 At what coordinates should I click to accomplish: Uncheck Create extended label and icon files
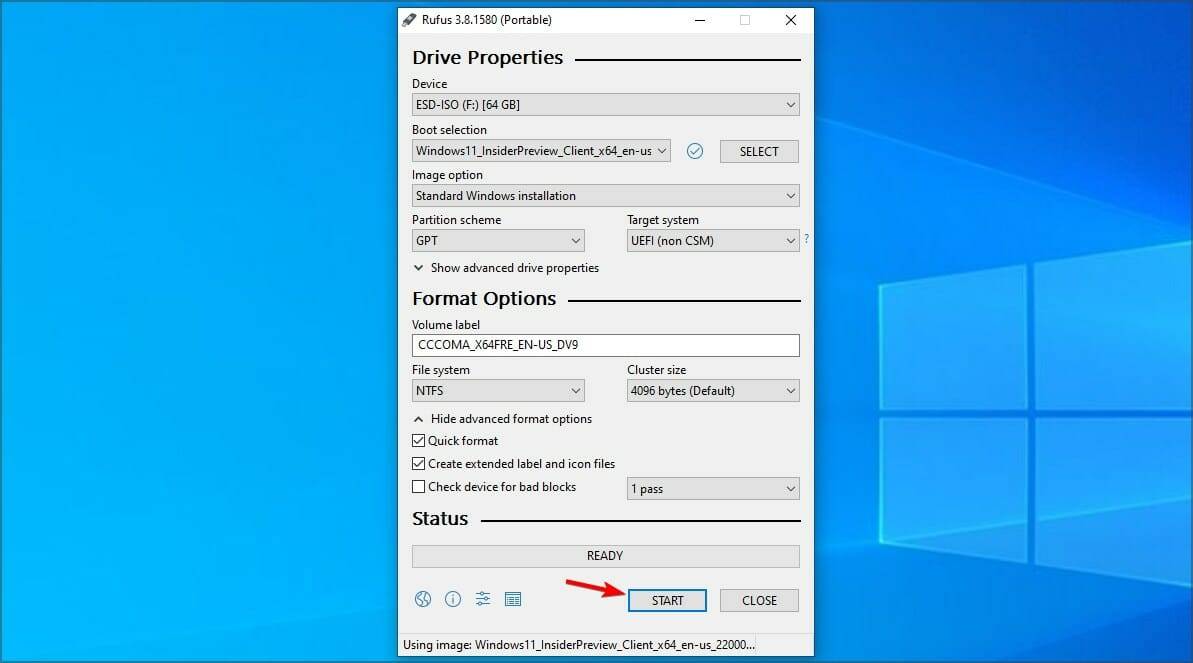click(419, 463)
